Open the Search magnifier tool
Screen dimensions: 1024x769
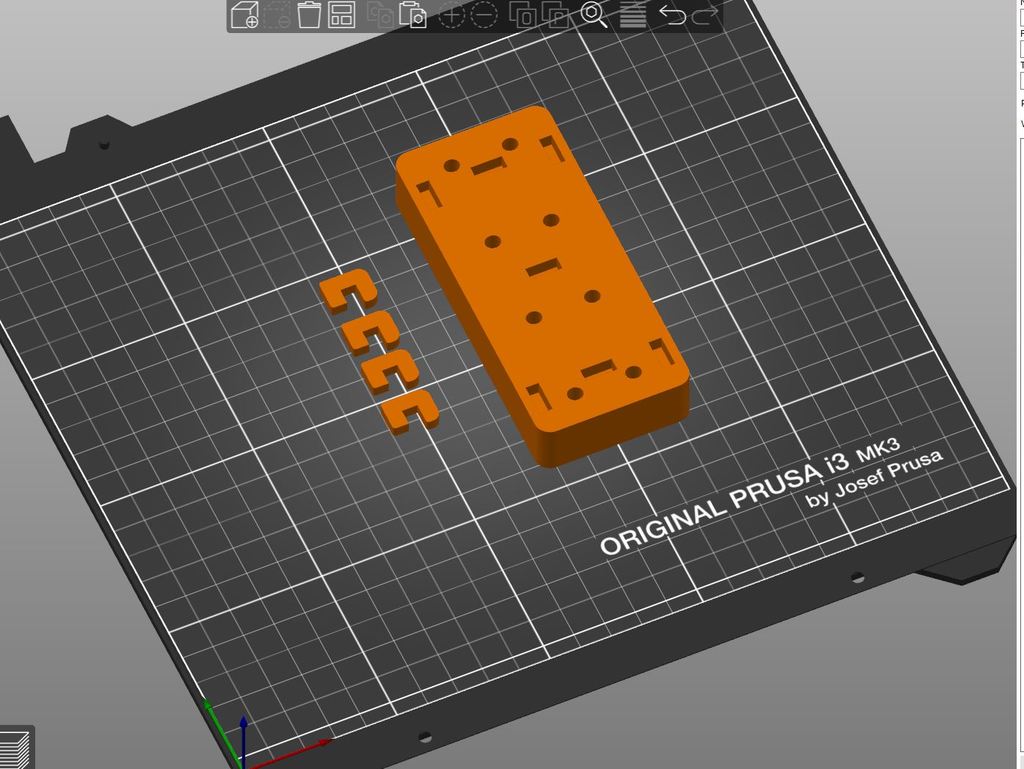(x=594, y=15)
